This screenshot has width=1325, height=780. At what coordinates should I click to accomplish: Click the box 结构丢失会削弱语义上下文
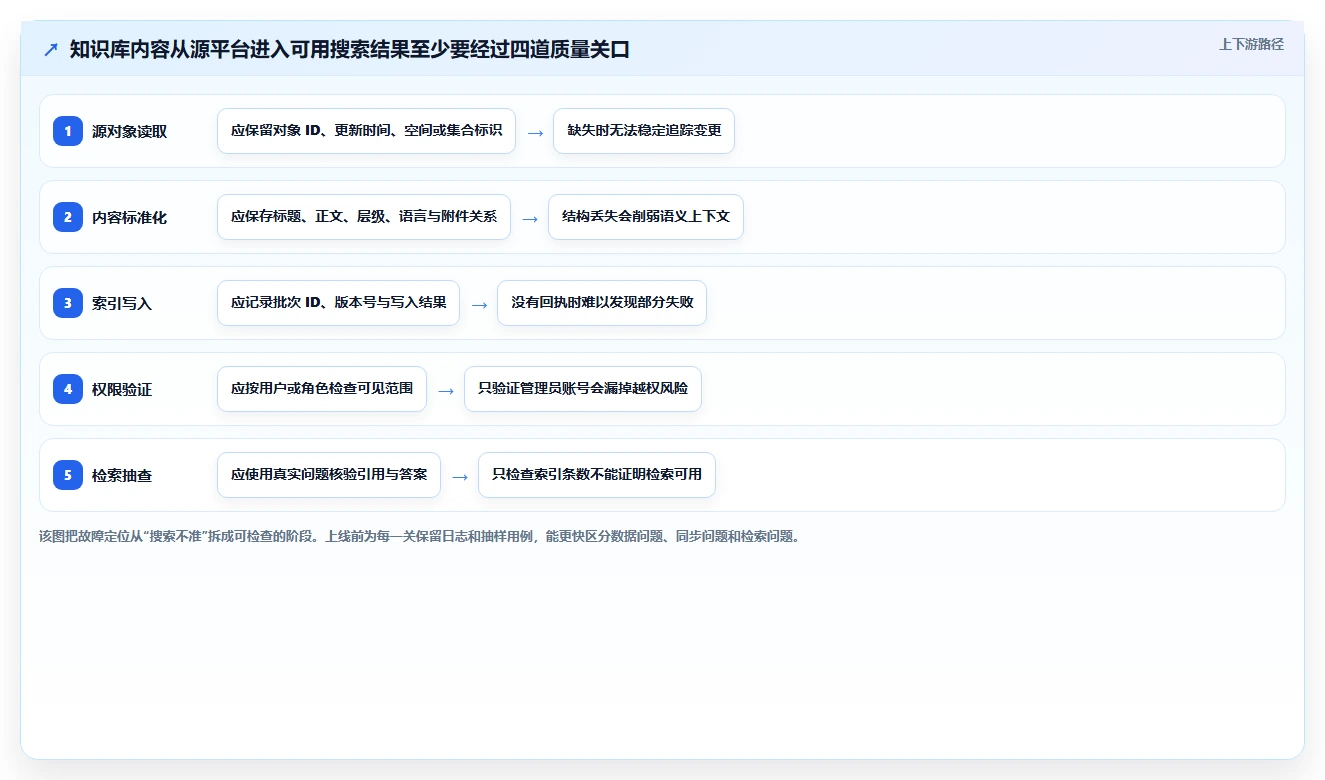pos(646,217)
